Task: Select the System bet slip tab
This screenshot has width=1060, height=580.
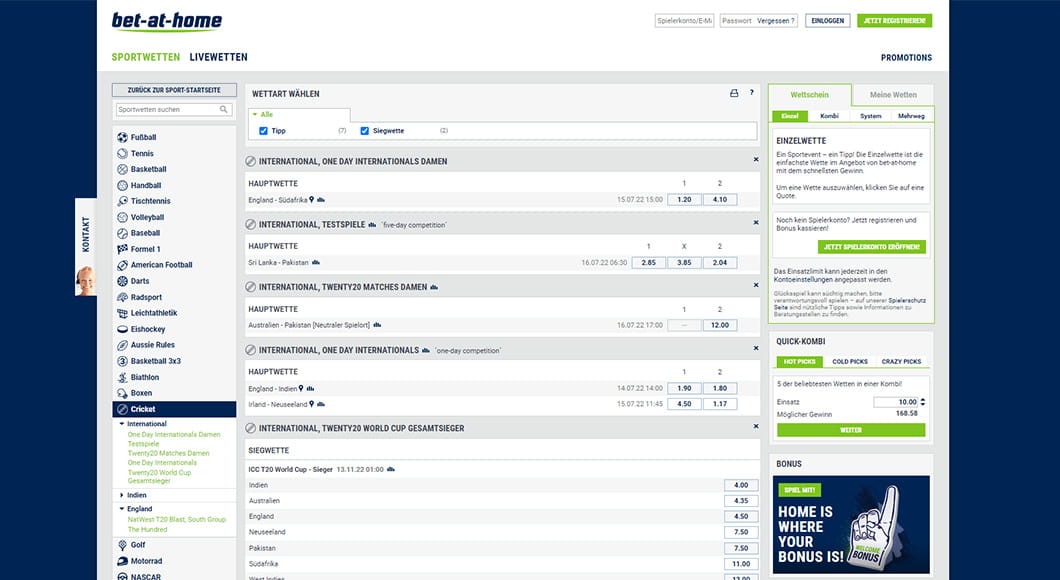Action: (871, 116)
